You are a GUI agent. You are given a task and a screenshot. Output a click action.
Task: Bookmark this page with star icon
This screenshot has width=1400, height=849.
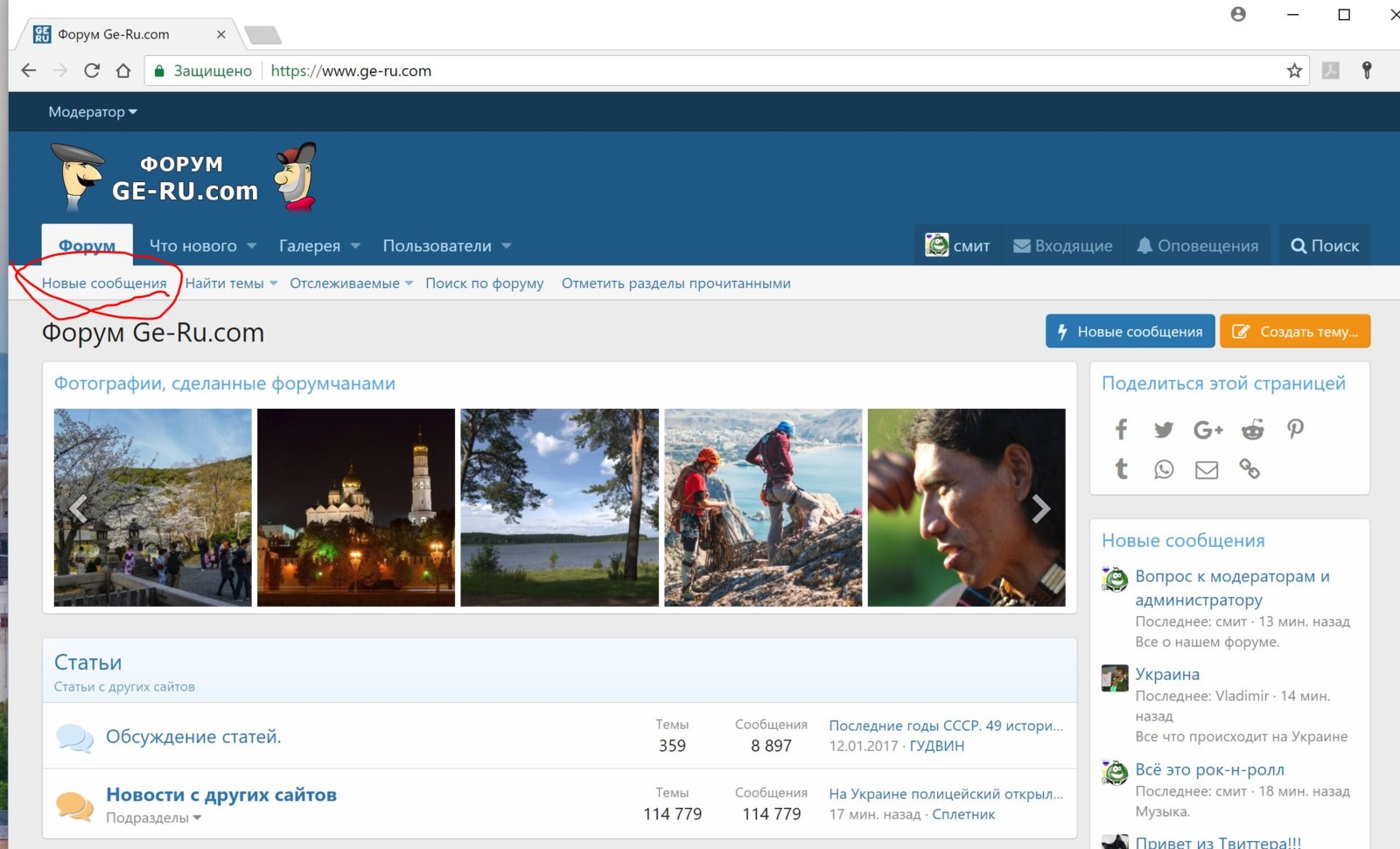[x=1294, y=71]
